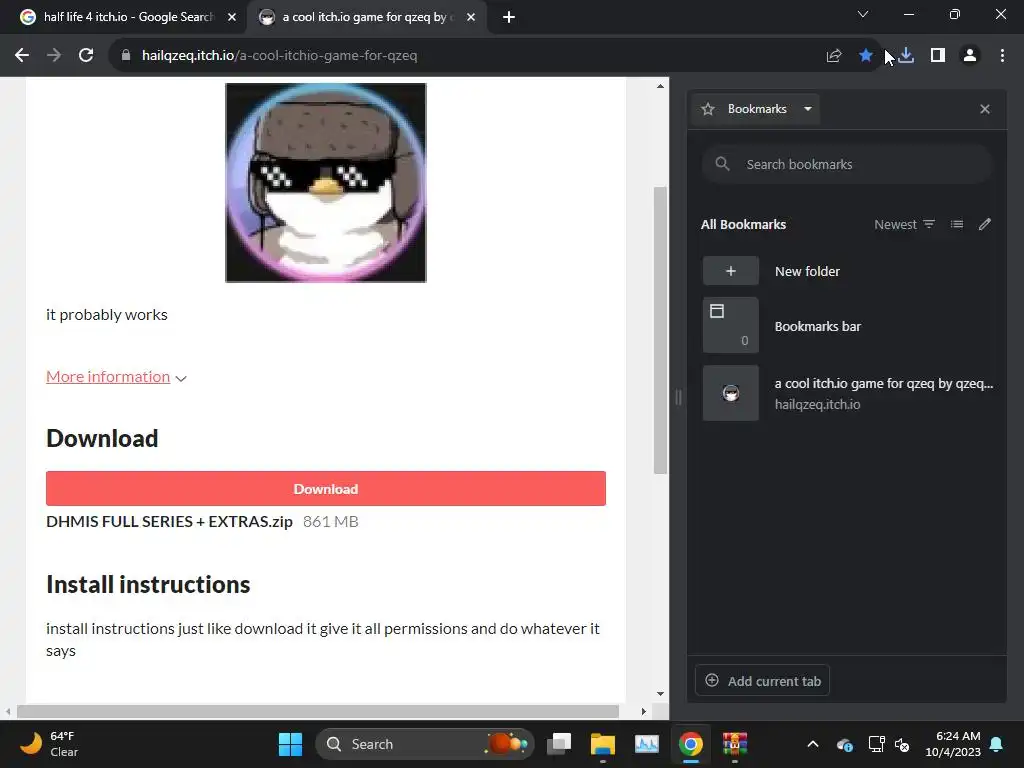The height and width of the screenshot is (768, 1024).
Task: Edit bookmarks with the pencil icon
Action: [x=985, y=224]
